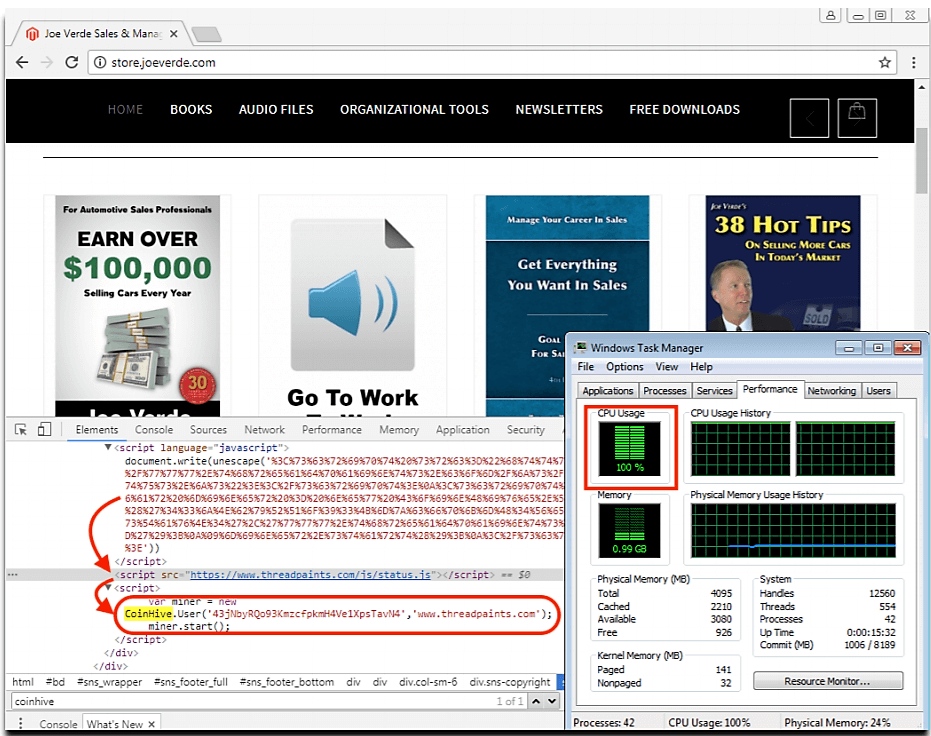Open the Task Manager File menu

tap(585, 367)
